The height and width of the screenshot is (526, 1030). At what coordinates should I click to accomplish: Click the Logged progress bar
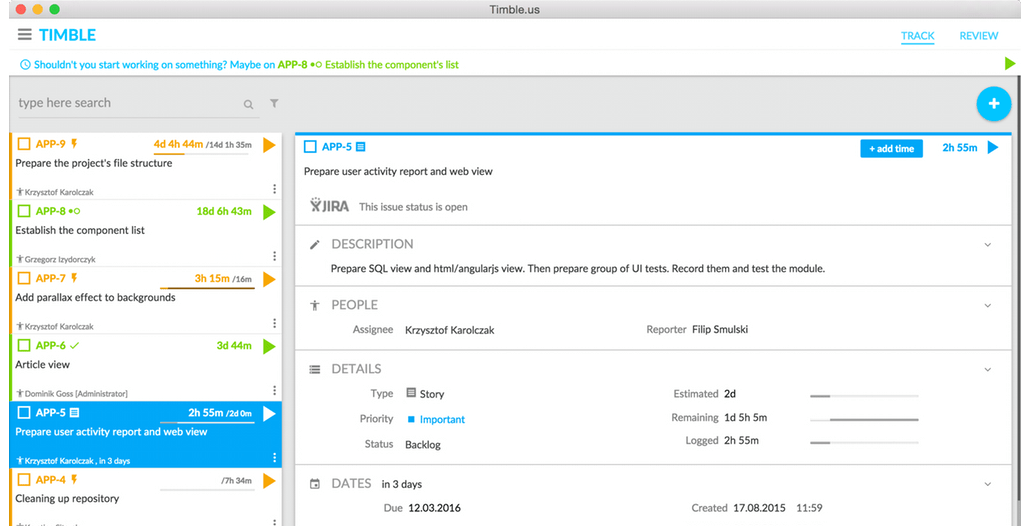[864, 443]
